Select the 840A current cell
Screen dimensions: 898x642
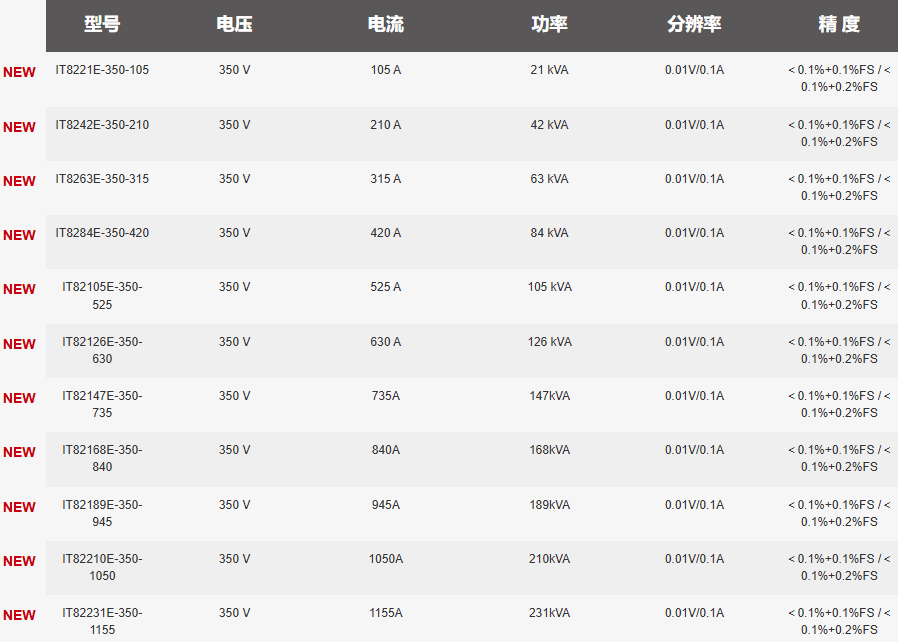(385, 450)
